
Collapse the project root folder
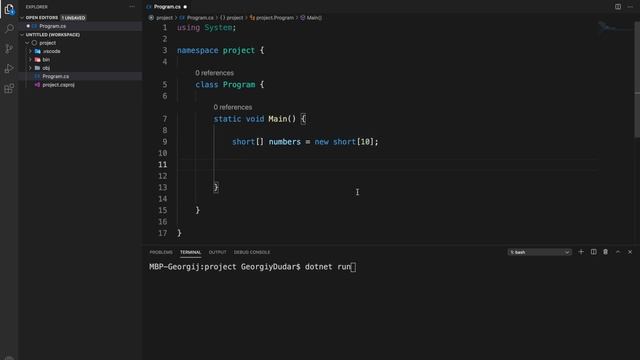tap(27, 43)
